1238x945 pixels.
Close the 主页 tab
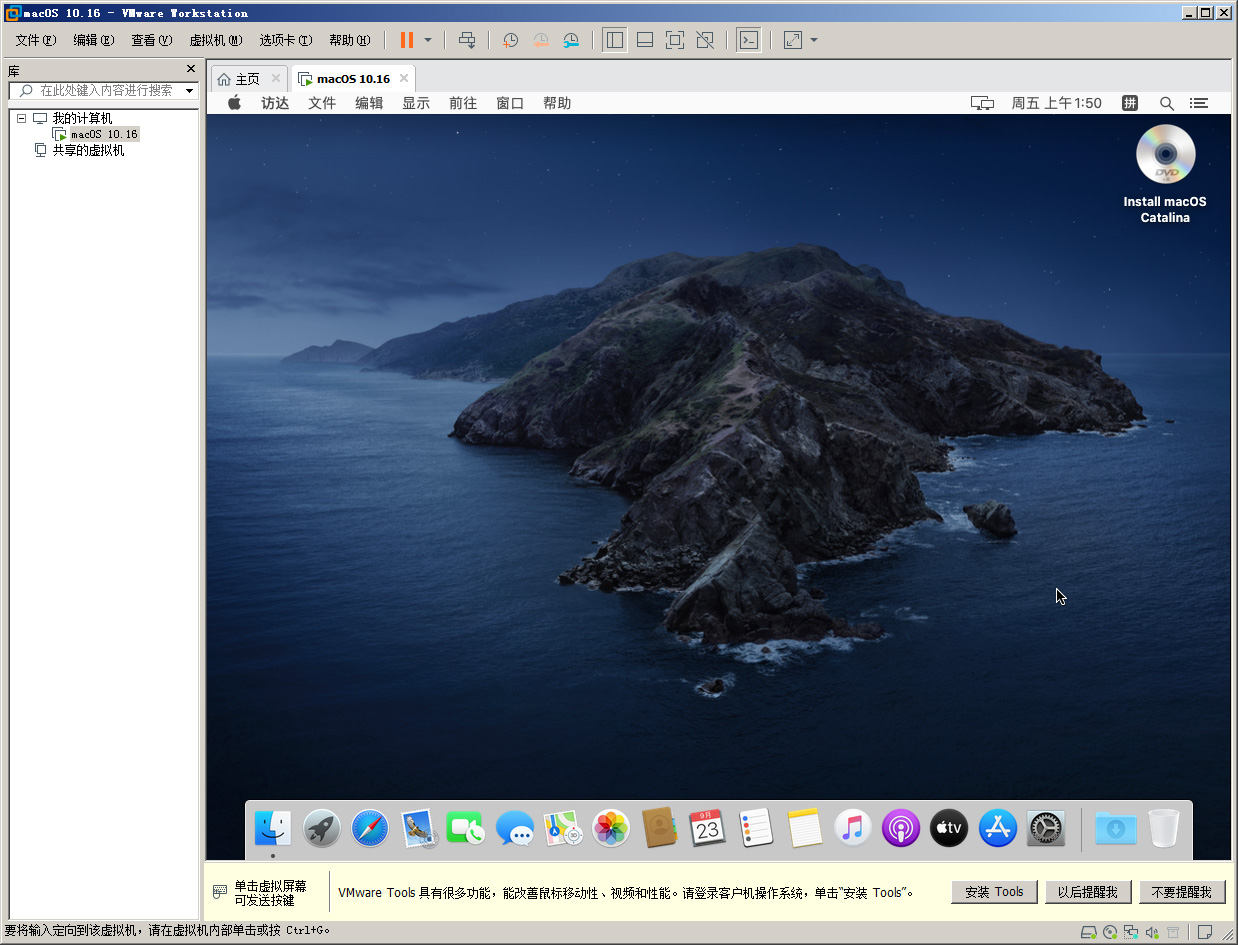[276, 78]
